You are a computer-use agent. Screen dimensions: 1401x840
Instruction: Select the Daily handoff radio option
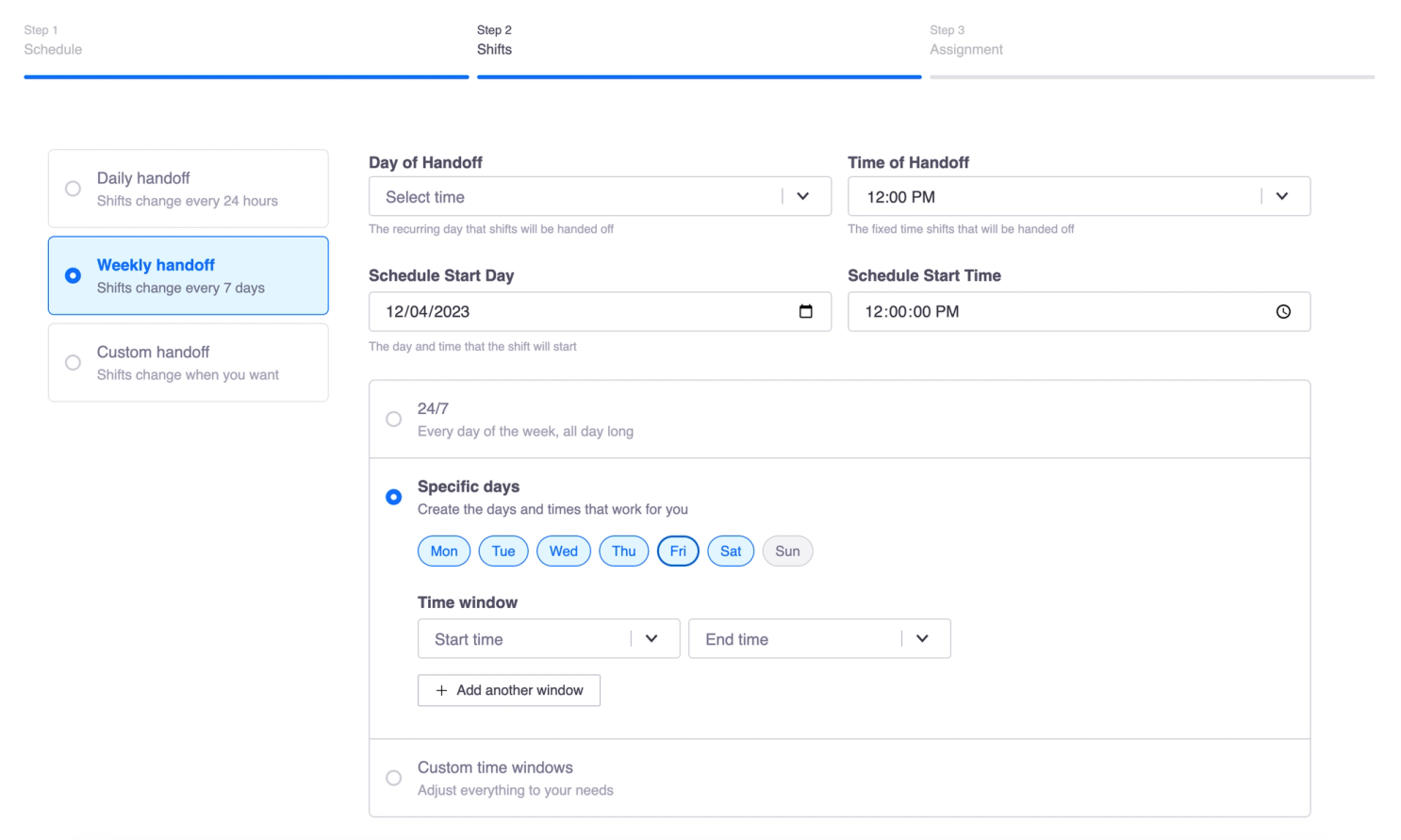[73, 189]
